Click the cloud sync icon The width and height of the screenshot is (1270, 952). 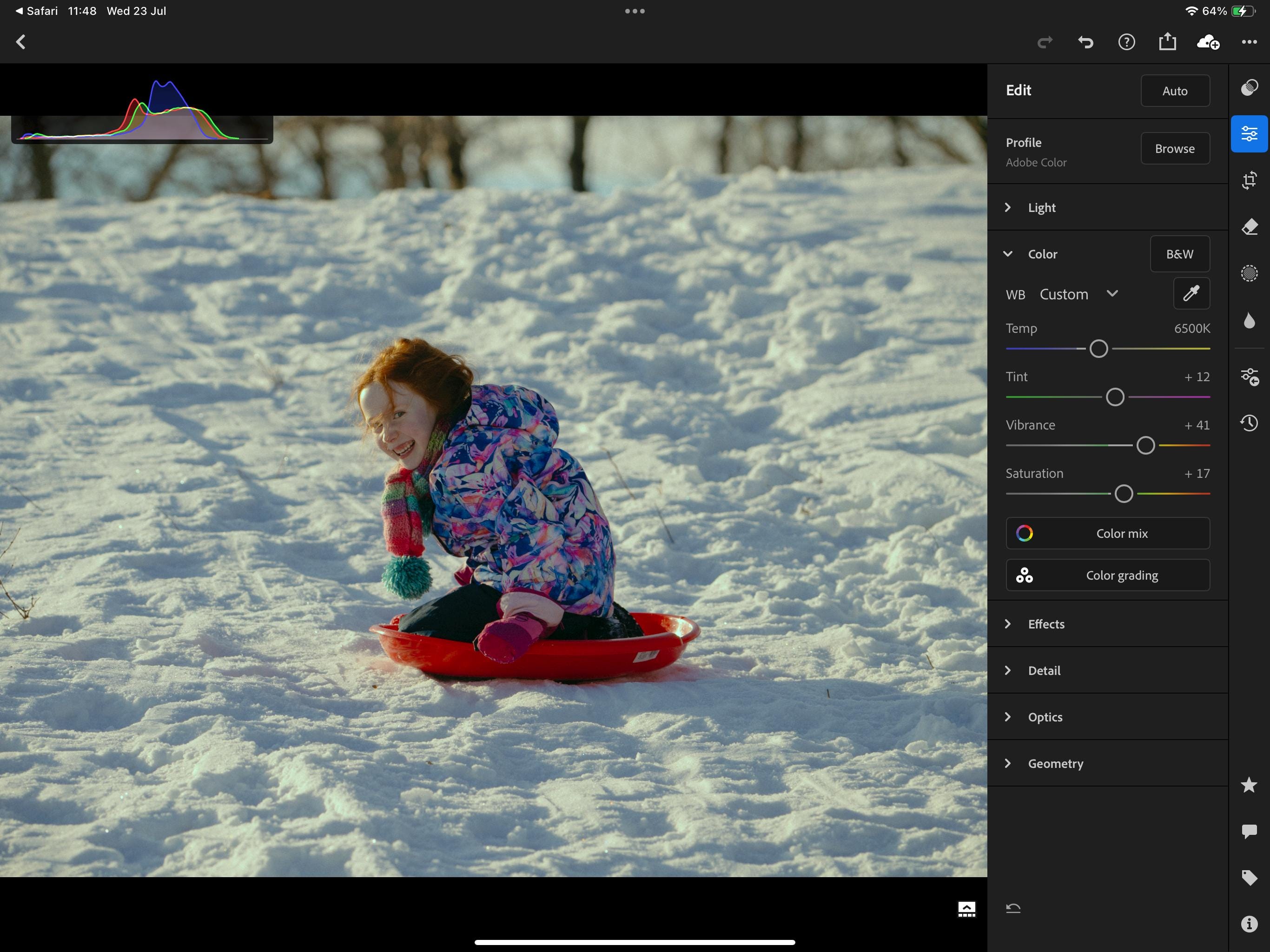[x=1208, y=42]
